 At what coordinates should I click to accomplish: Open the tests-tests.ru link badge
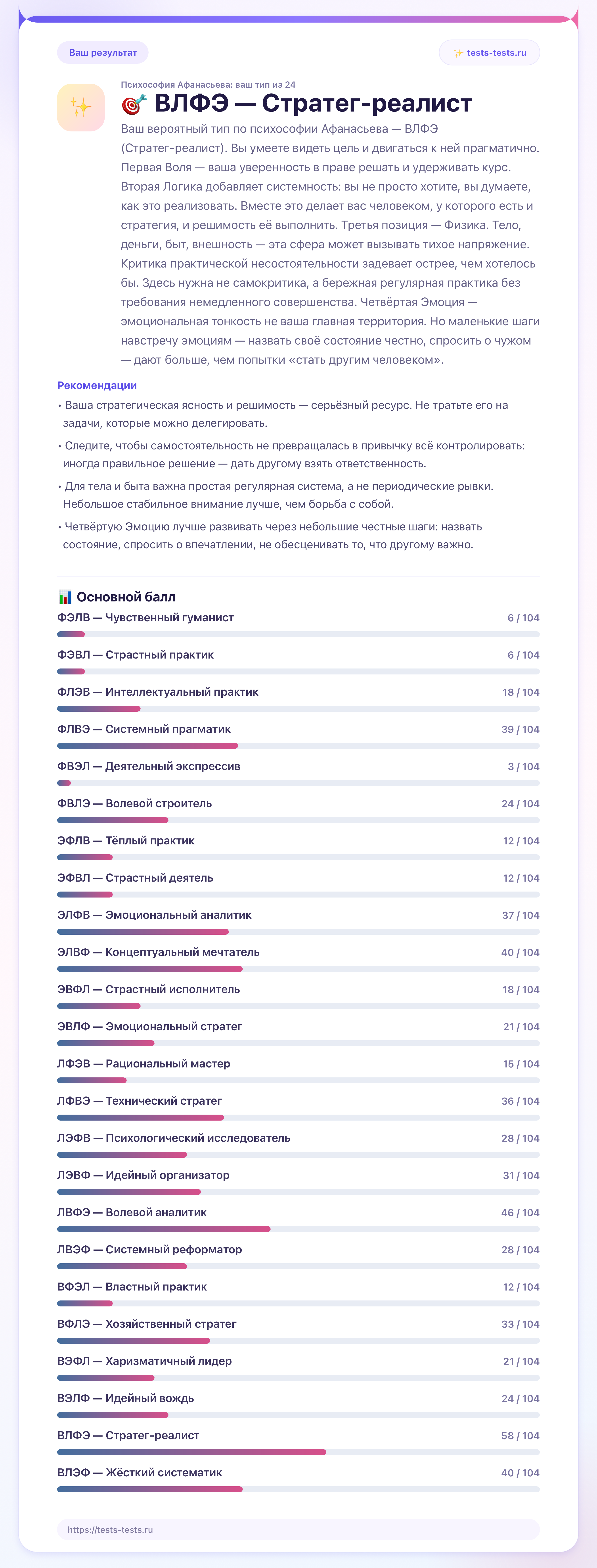489,52
